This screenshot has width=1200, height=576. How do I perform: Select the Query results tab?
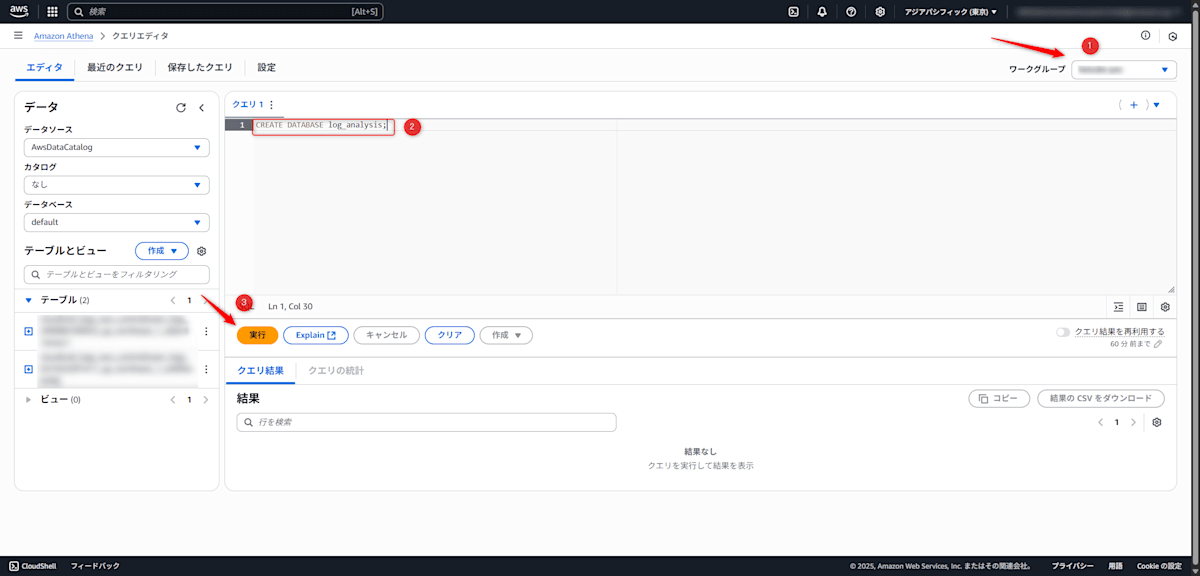tap(261, 371)
